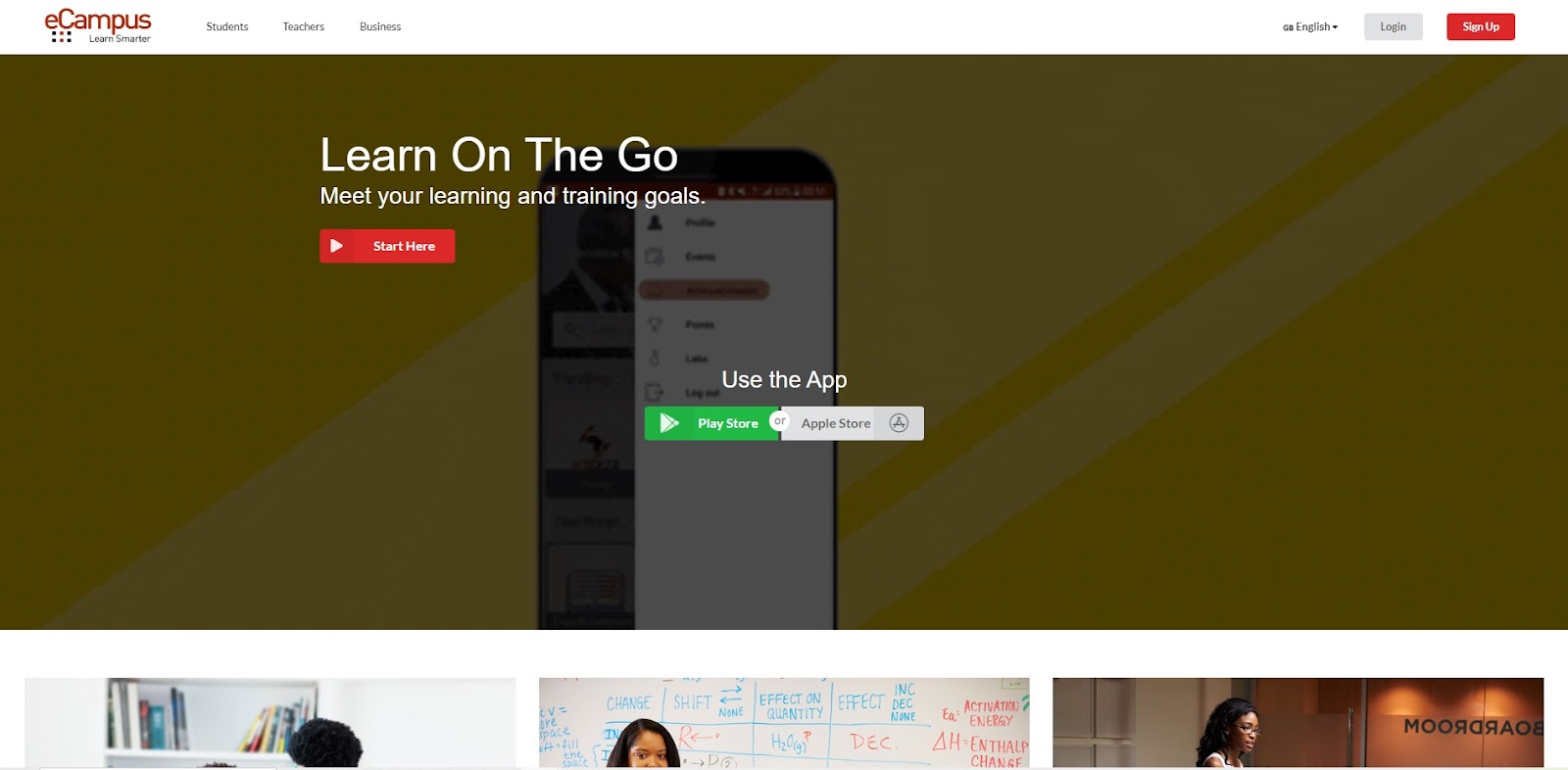Click the Start Here text

[404, 246]
